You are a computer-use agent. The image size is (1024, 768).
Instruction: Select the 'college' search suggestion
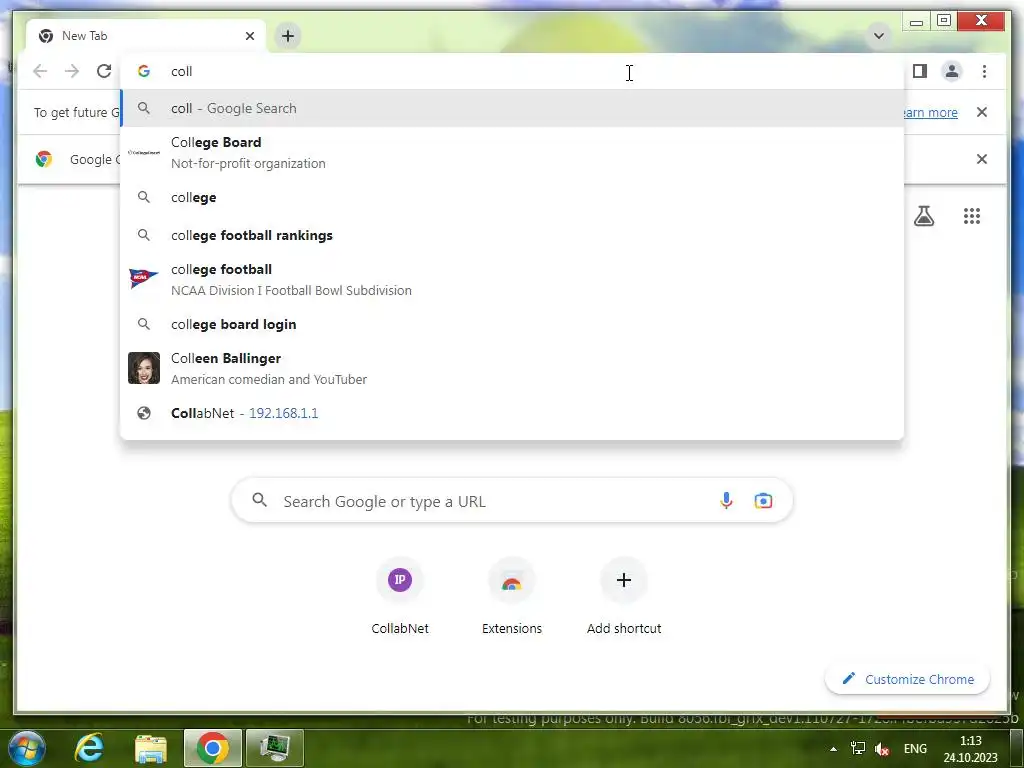pos(513,197)
